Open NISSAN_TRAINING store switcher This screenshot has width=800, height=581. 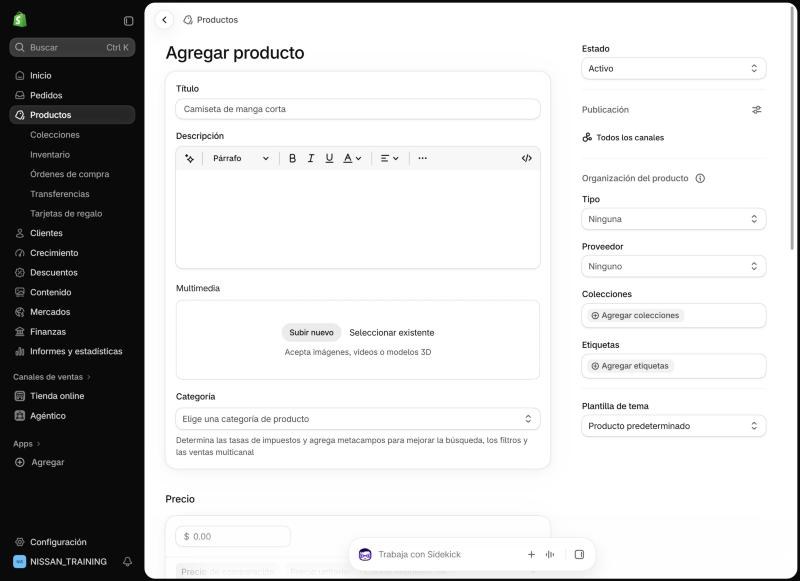click(x=68, y=562)
